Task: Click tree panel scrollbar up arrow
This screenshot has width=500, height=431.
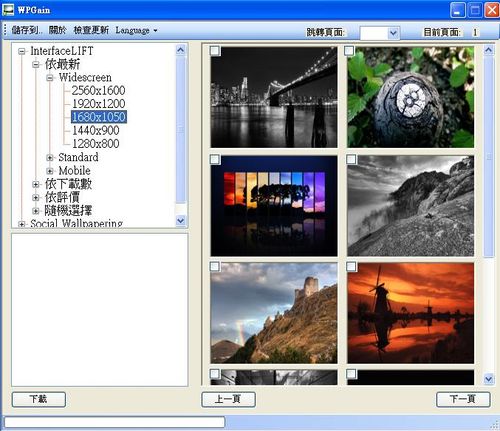Action: point(180,50)
